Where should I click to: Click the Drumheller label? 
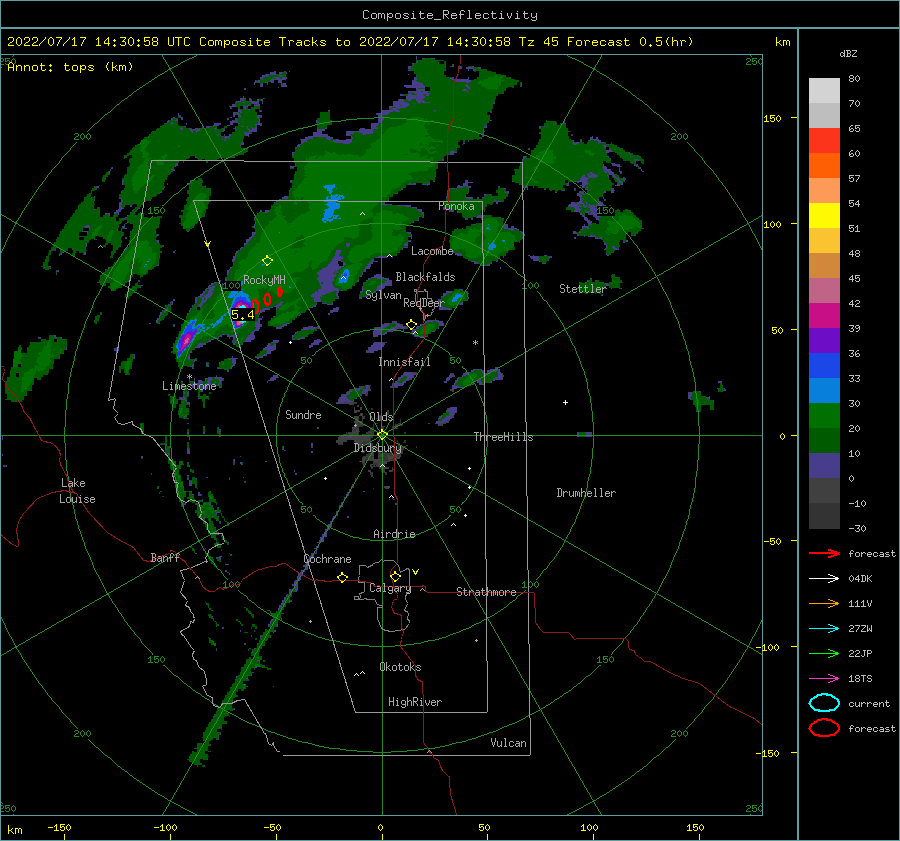click(x=586, y=493)
